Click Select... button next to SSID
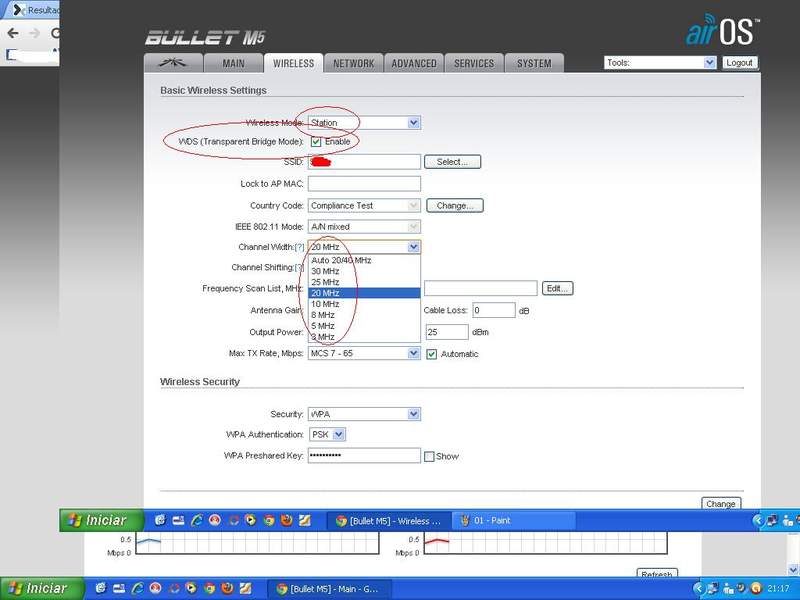Image resolution: width=800 pixels, height=600 pixels. click(x=453, y=162)
